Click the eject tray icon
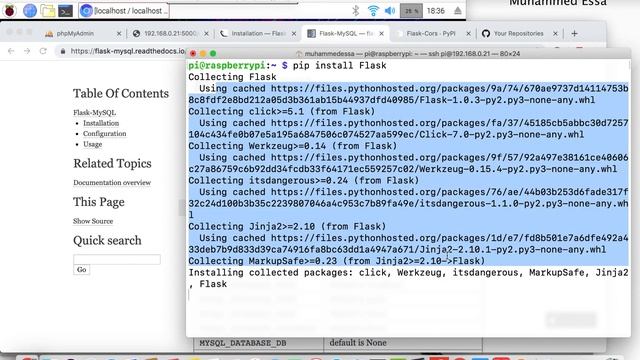The image size is (640, 360). click(458, 11)
